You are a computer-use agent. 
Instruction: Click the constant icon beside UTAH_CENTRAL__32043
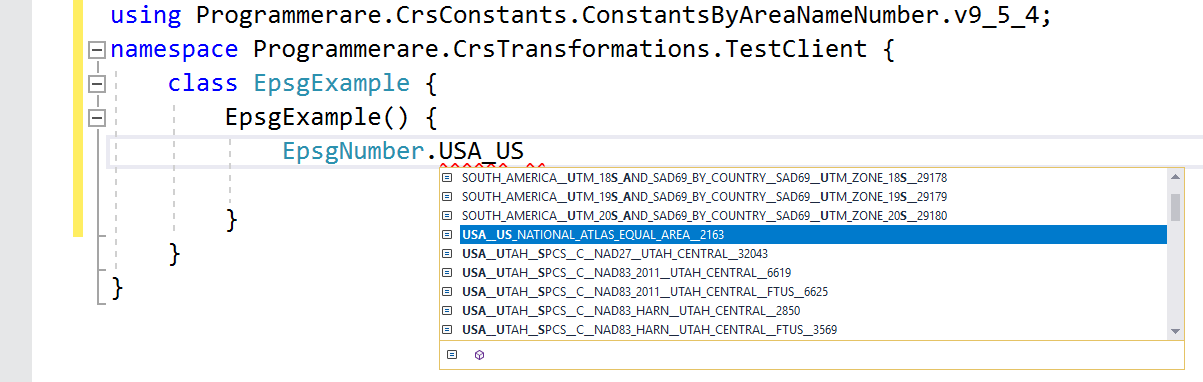[x=449, y=254]
